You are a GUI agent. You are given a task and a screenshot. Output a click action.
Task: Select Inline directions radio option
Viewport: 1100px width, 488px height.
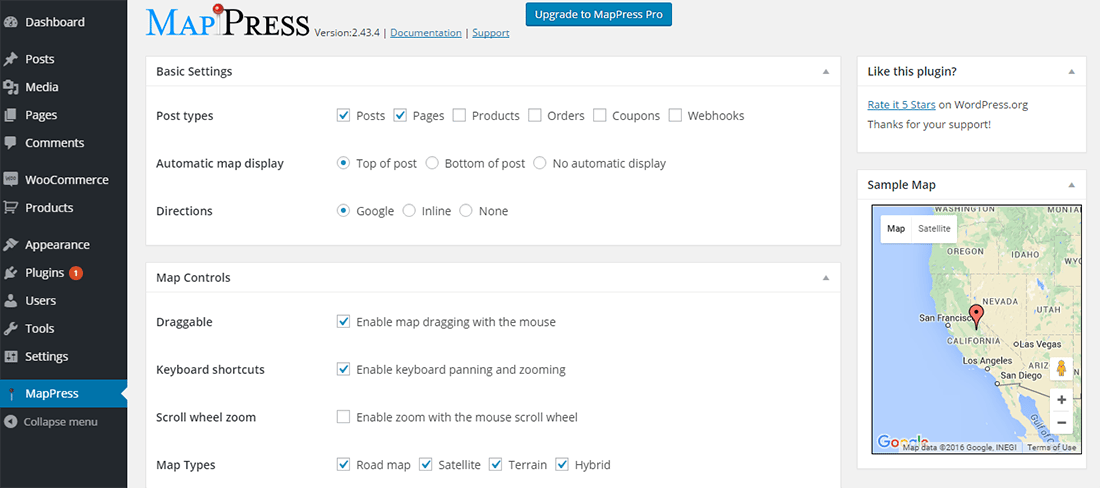click(409, 210)
